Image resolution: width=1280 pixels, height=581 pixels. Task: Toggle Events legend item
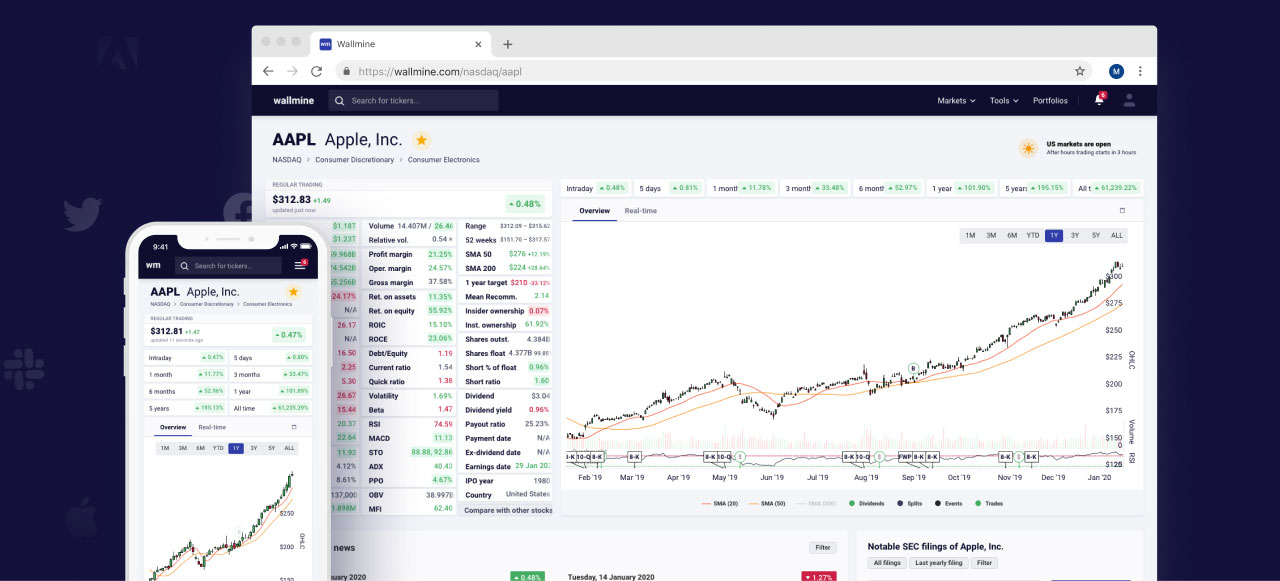[x=948, y=503]
